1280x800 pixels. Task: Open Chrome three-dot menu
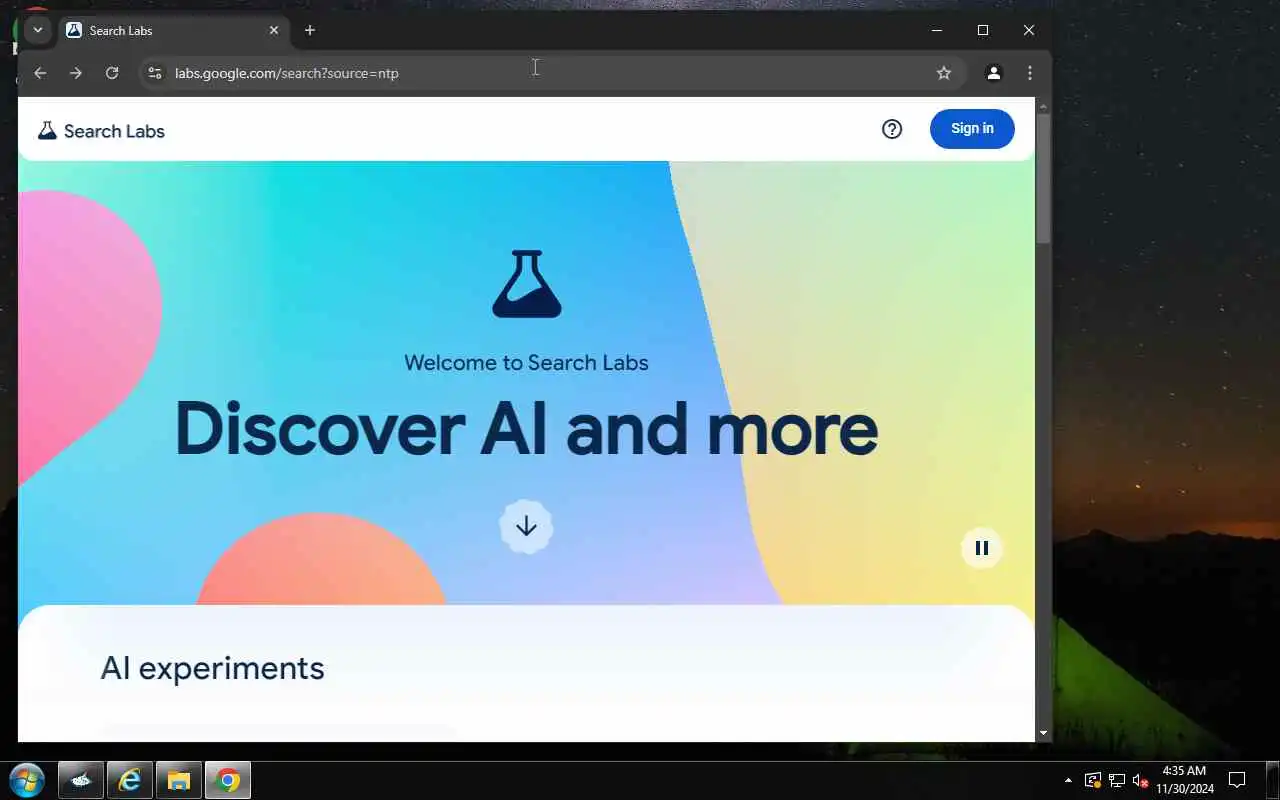click(1030, 73)
